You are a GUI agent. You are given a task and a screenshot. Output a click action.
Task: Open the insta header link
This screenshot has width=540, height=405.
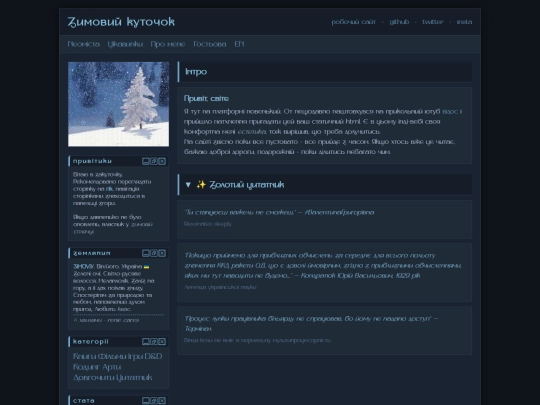(x=464, y=22)
